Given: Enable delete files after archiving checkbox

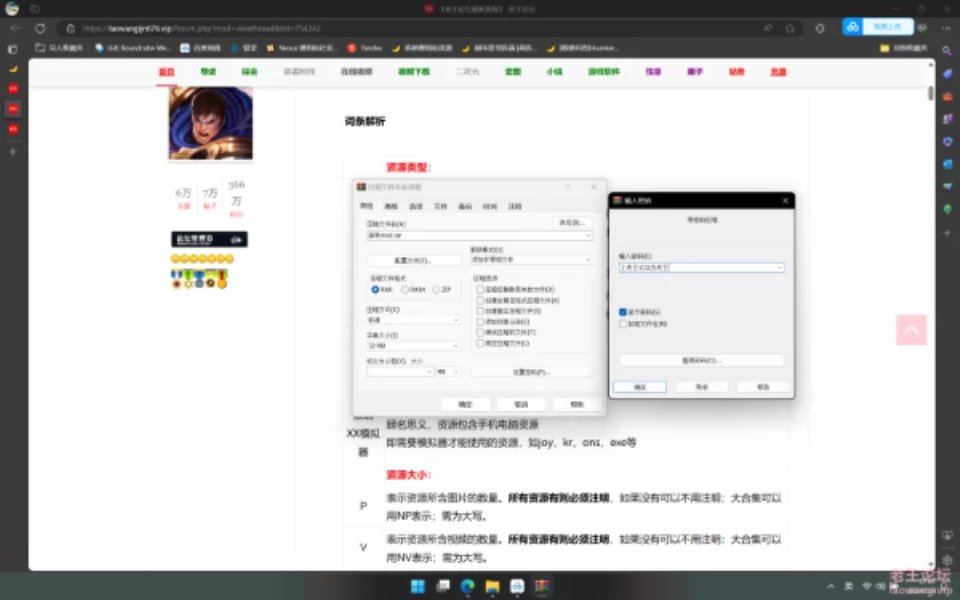Looking at the screenshot, I should [480, 290].
